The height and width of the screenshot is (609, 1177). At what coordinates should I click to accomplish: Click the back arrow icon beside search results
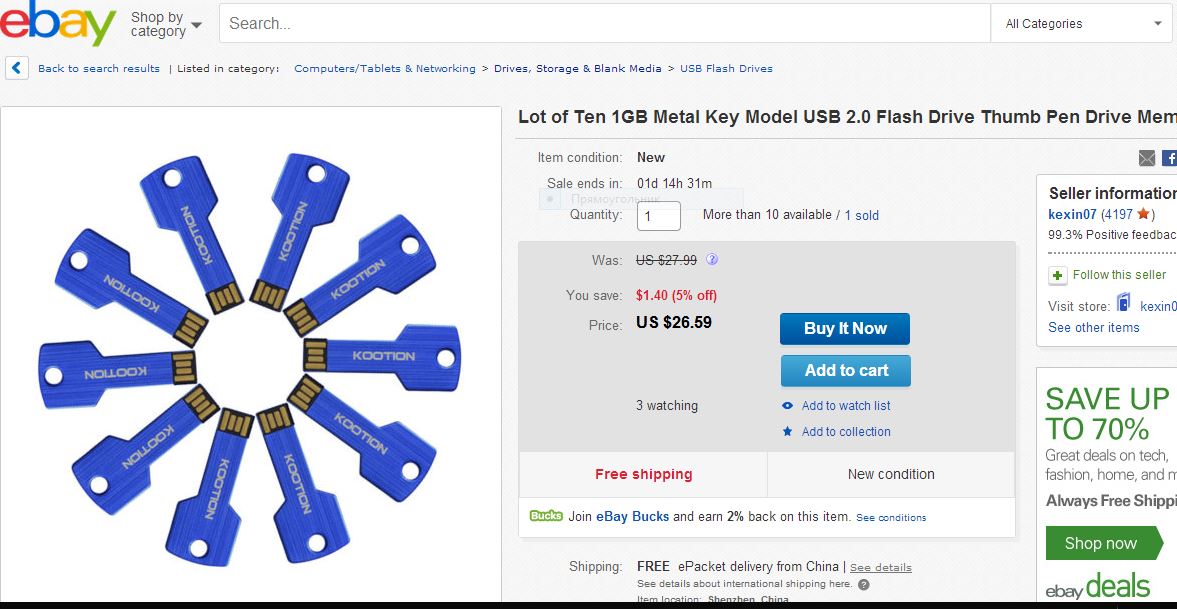tap(17, 68)
